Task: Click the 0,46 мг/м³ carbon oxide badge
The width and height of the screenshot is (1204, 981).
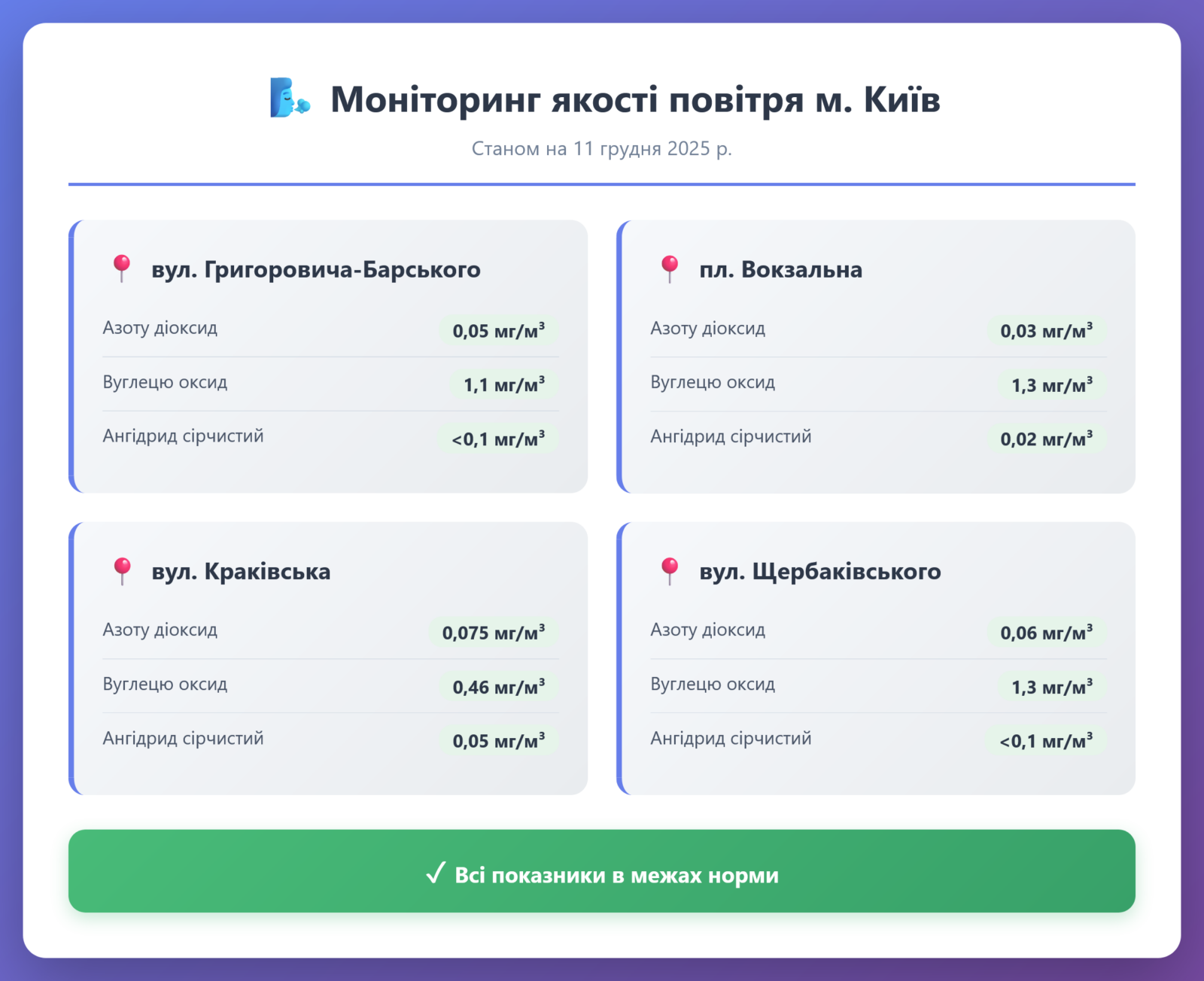Action: click(498, 687)
